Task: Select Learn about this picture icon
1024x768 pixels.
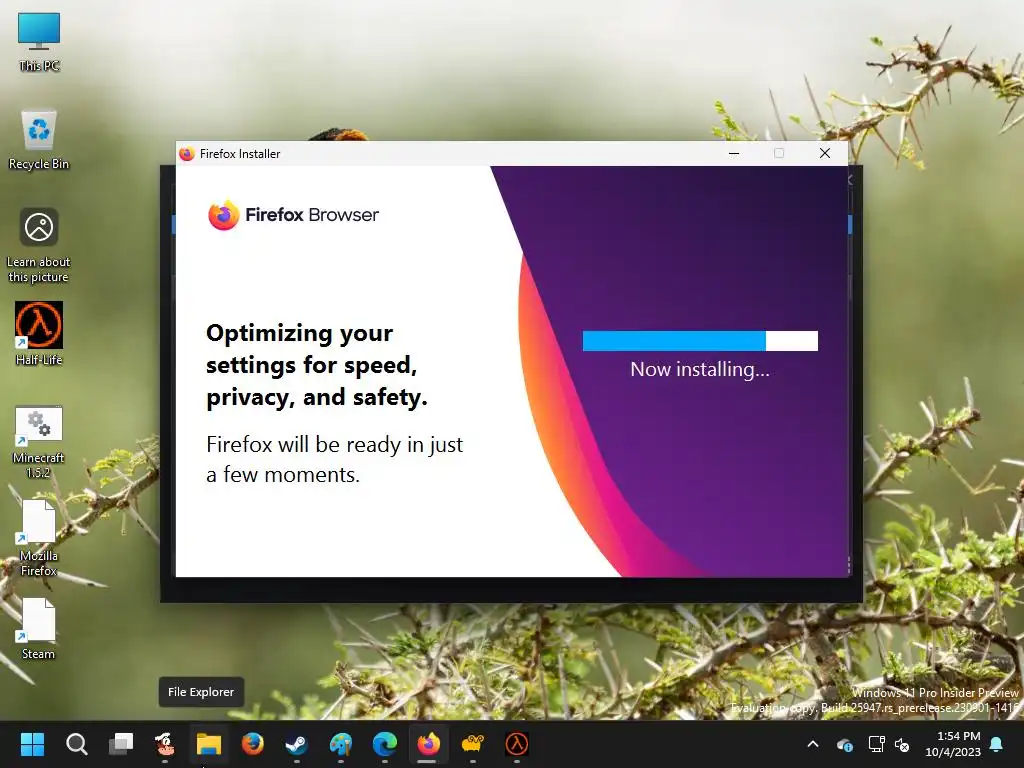Action: coord(39,245)
